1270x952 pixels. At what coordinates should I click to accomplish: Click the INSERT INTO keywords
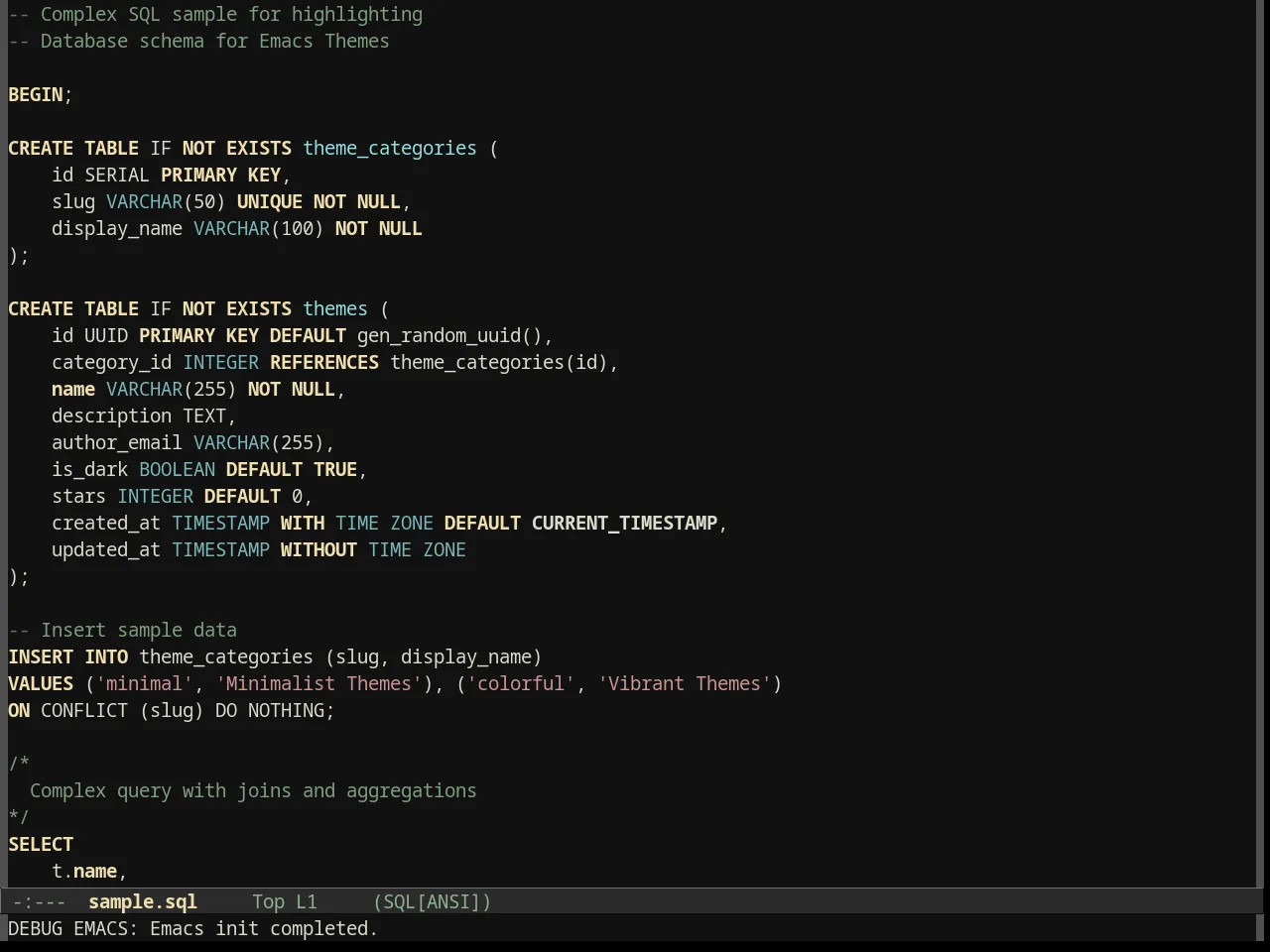68,656
